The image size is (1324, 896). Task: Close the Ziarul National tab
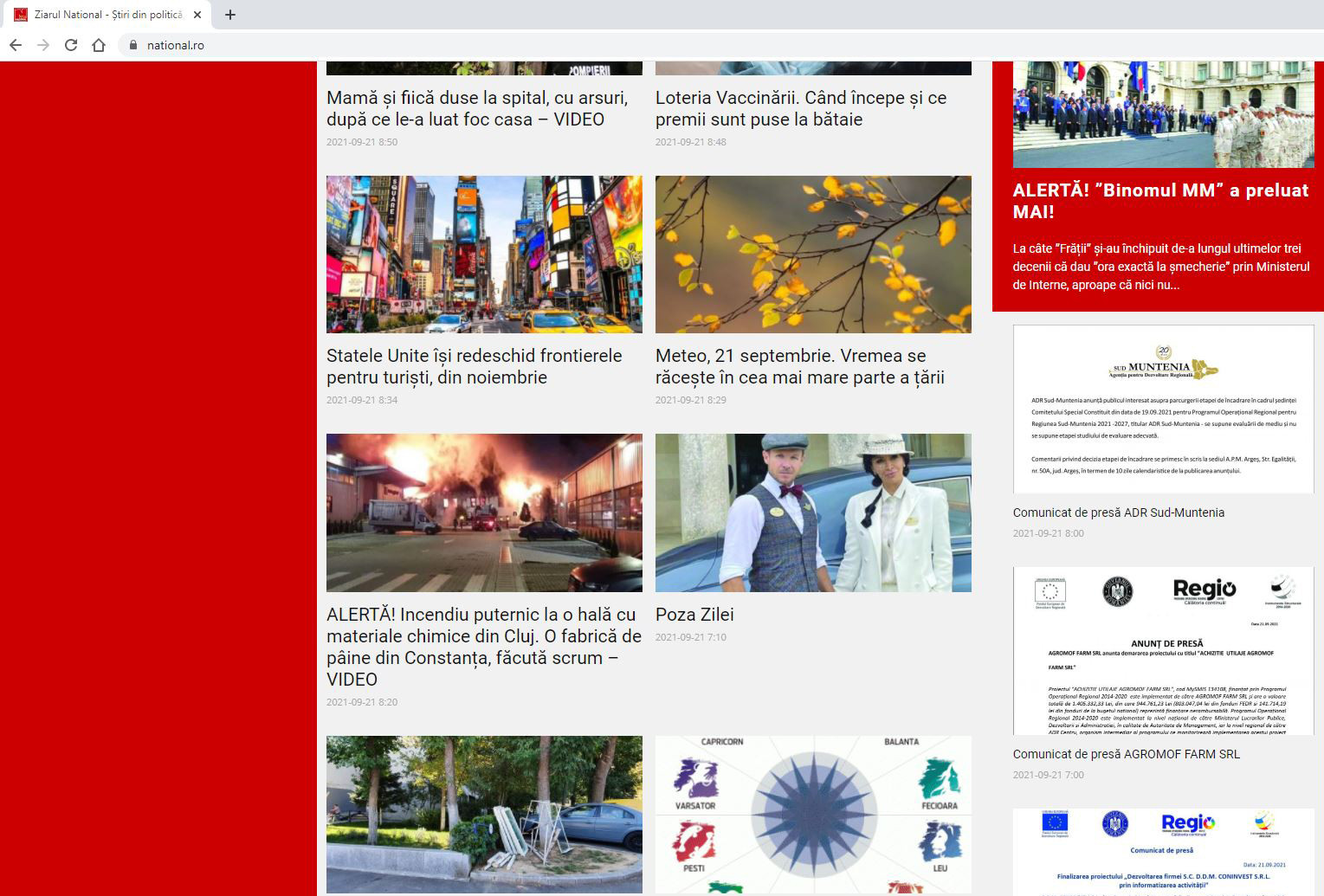[197, 15]
